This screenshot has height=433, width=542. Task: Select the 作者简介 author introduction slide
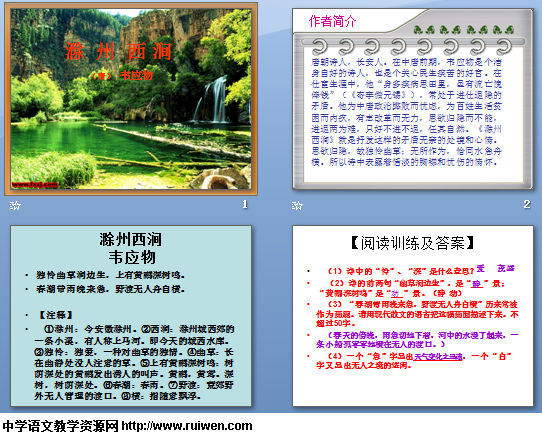click(413, 99)
